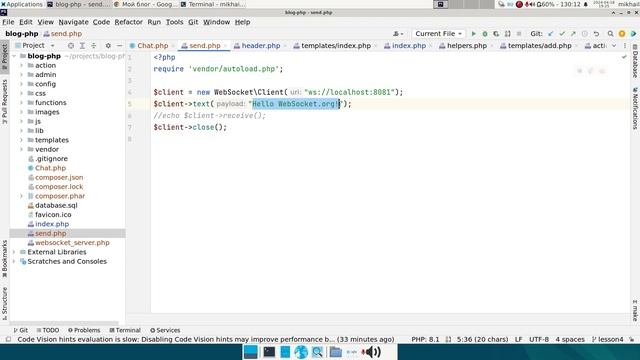Open Pull Requests side tab

(4, 102)
